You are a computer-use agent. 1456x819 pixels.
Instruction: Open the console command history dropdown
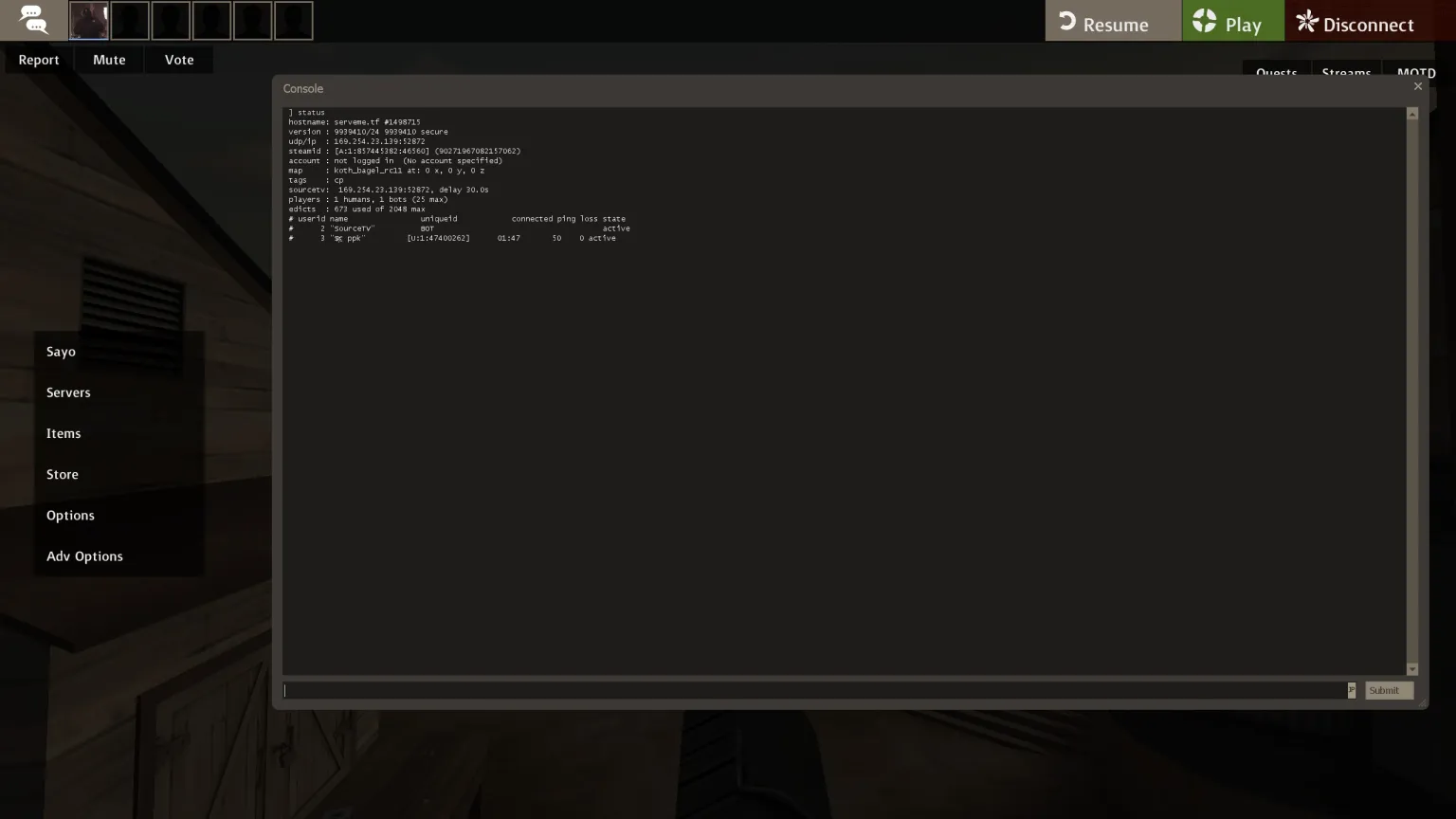point(1351,690)
